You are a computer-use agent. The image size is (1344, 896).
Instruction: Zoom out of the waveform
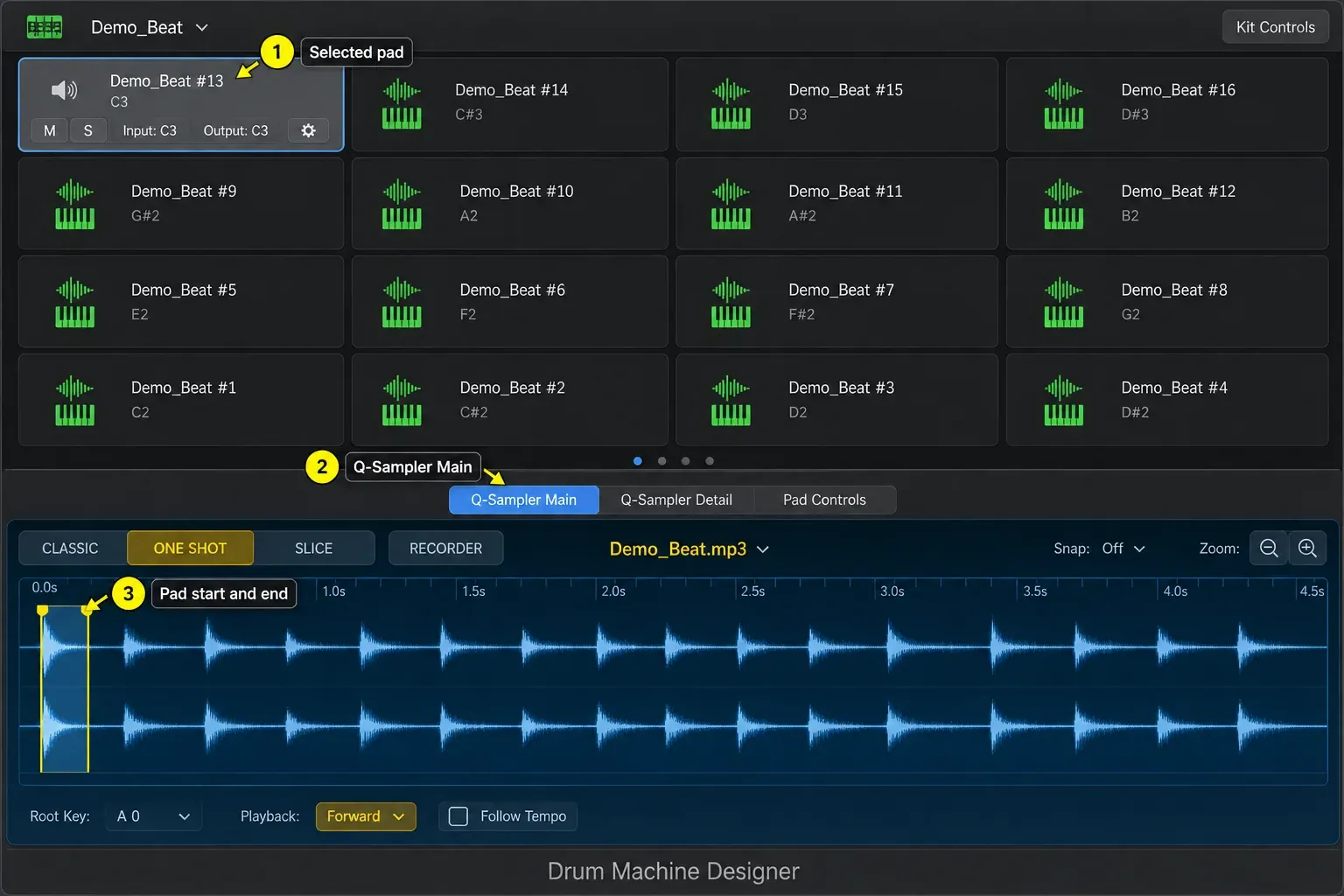click(1269, 548)
